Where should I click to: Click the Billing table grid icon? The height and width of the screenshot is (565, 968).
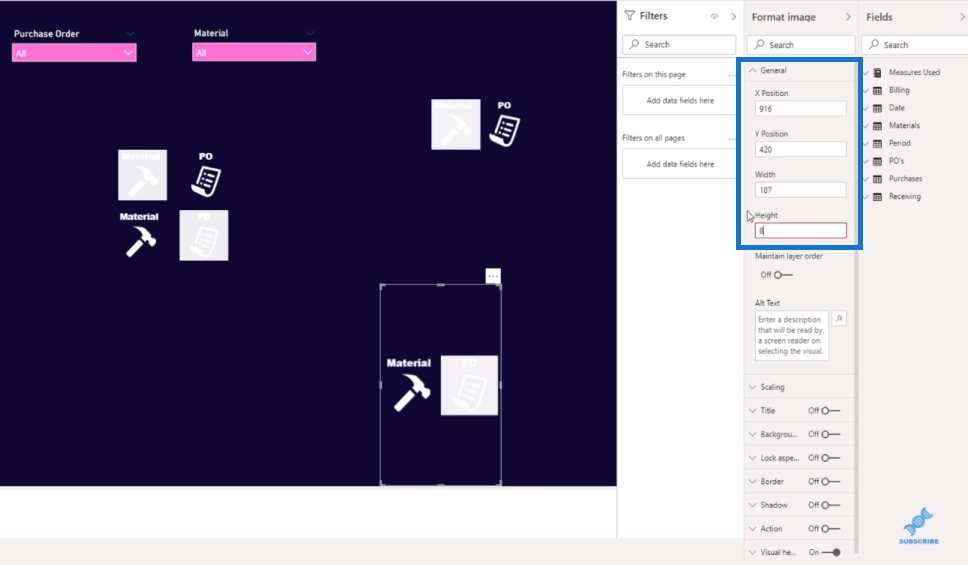[x=877, y=90]
